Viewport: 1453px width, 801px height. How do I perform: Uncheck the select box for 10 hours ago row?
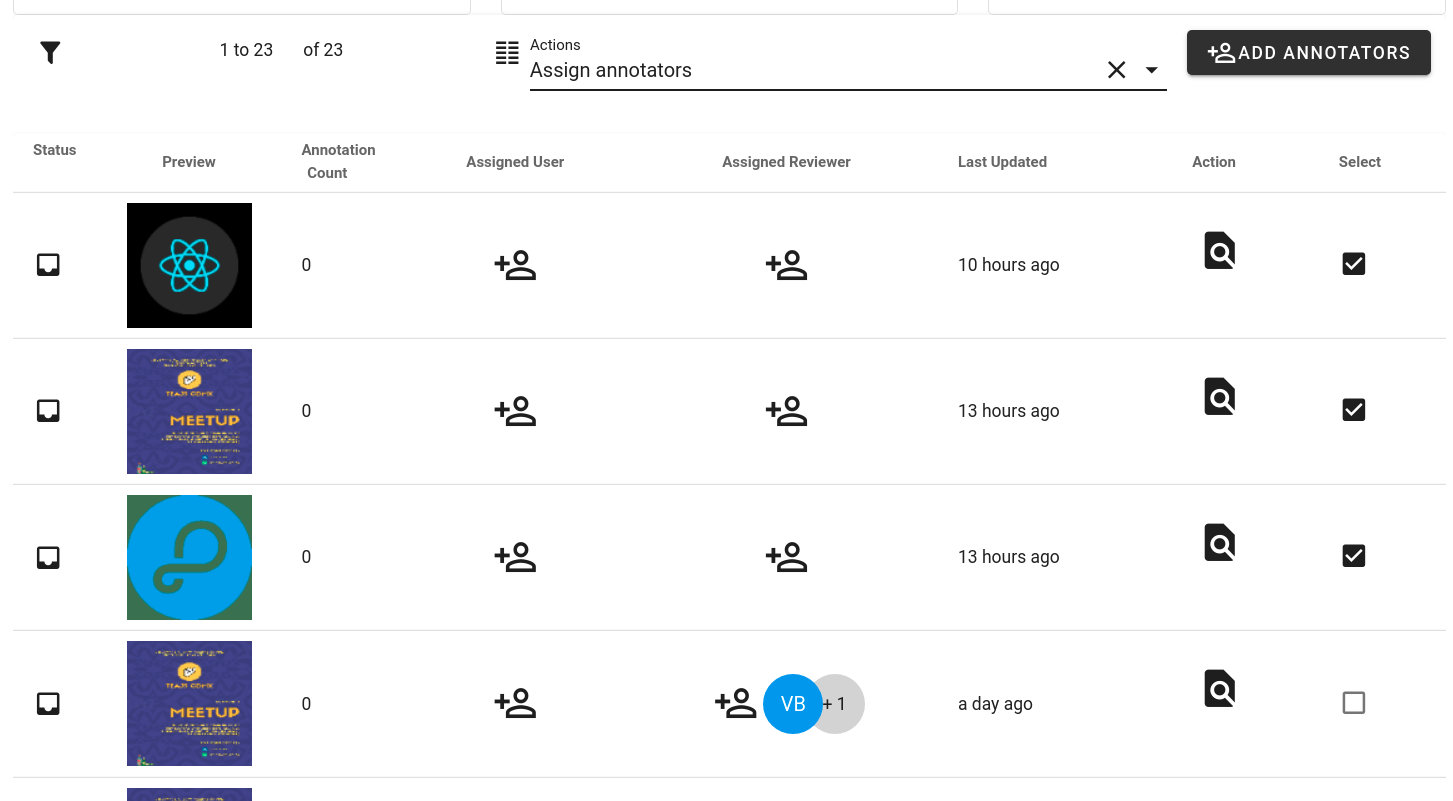point(1354,264)
